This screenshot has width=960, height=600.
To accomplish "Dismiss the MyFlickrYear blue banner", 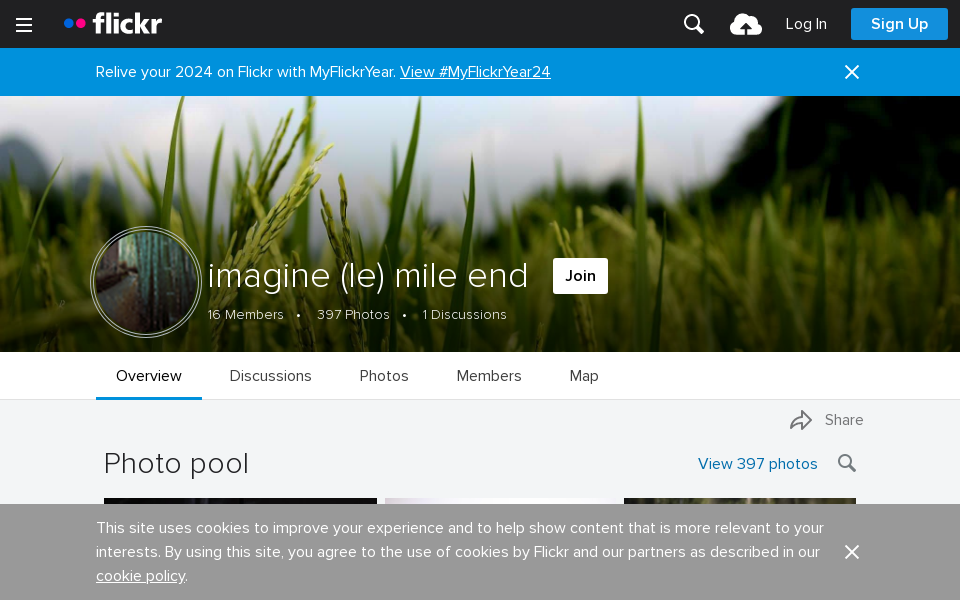I will pyautogui.click(x=852, y=72).
